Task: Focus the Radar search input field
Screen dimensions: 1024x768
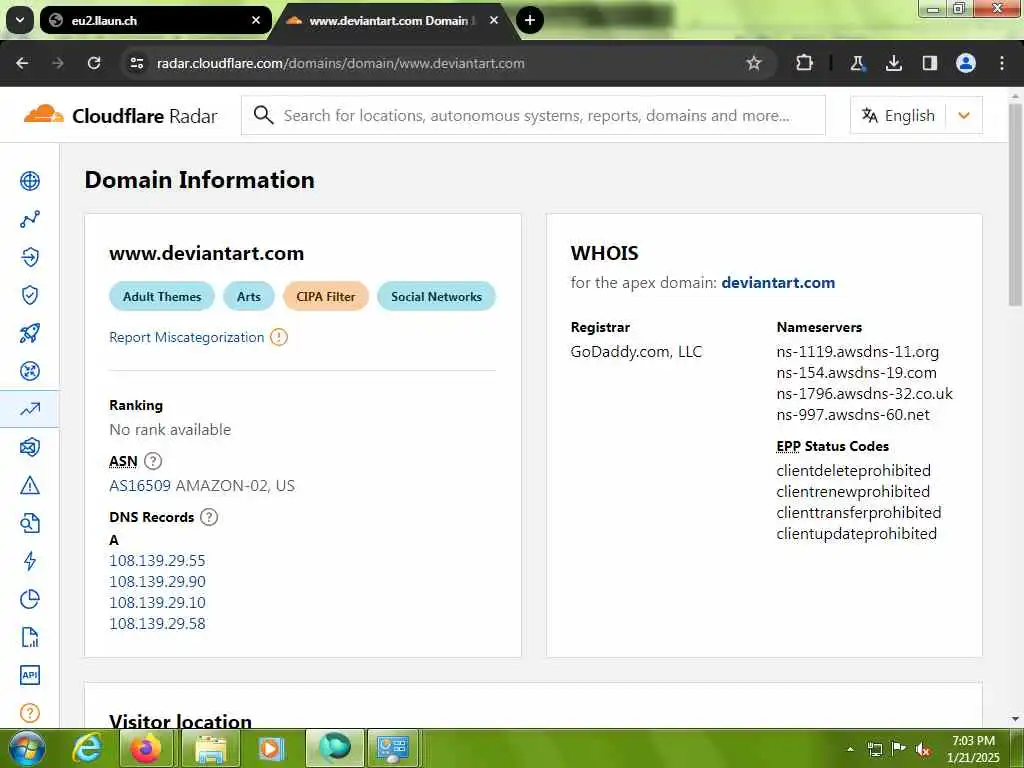Action: 533,116
